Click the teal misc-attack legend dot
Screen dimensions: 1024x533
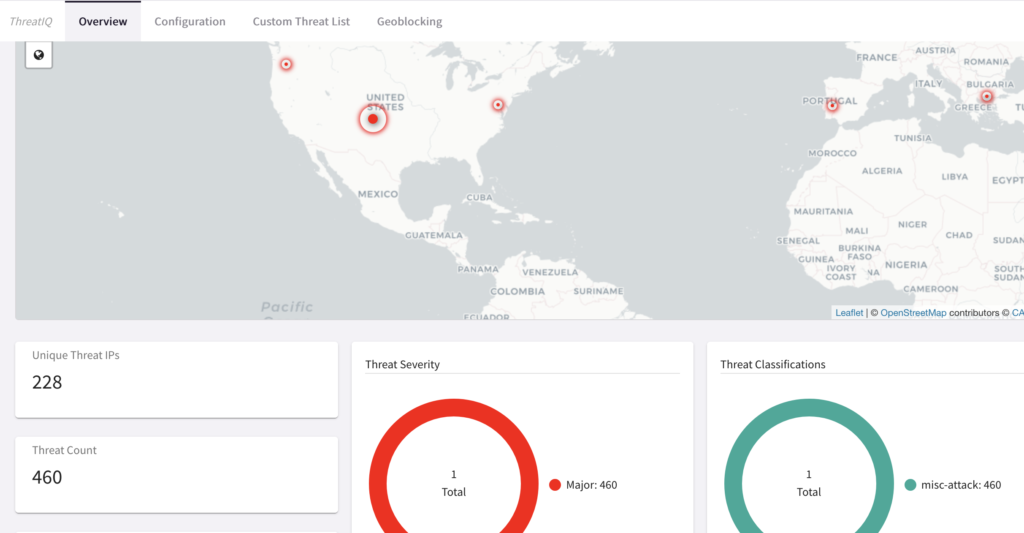[910, 485]
